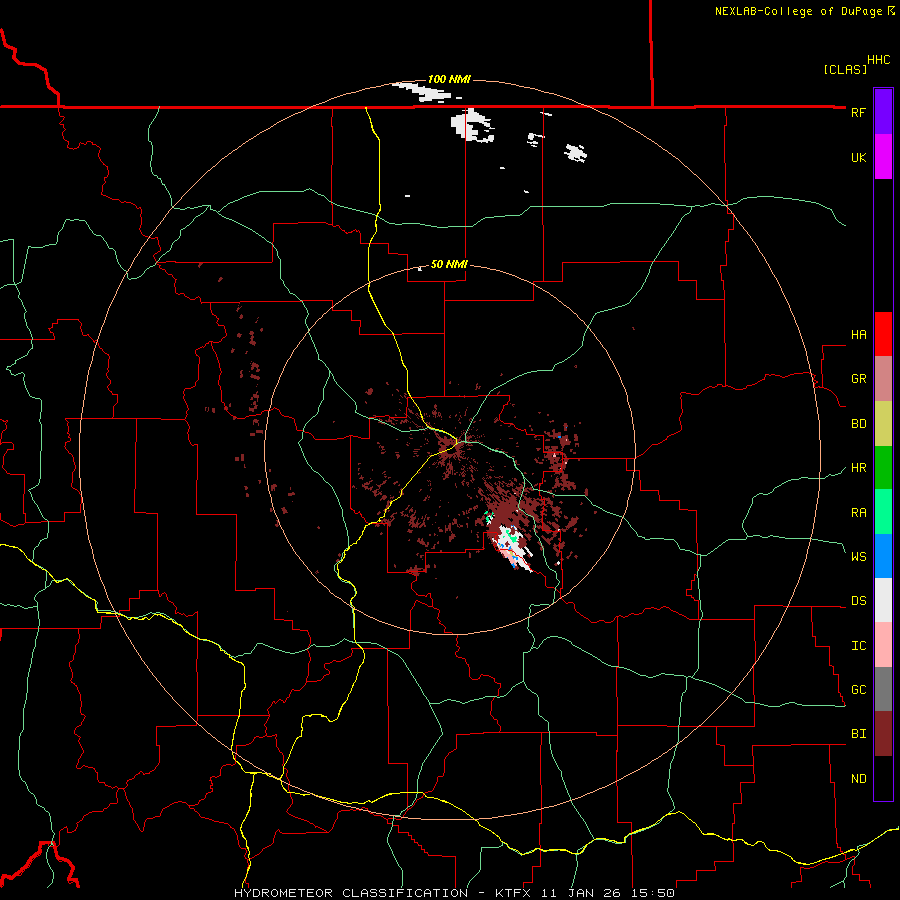Click the BD yellow legend swatch
The width and height of the screenshot is (900, 900).
[883, 424]
